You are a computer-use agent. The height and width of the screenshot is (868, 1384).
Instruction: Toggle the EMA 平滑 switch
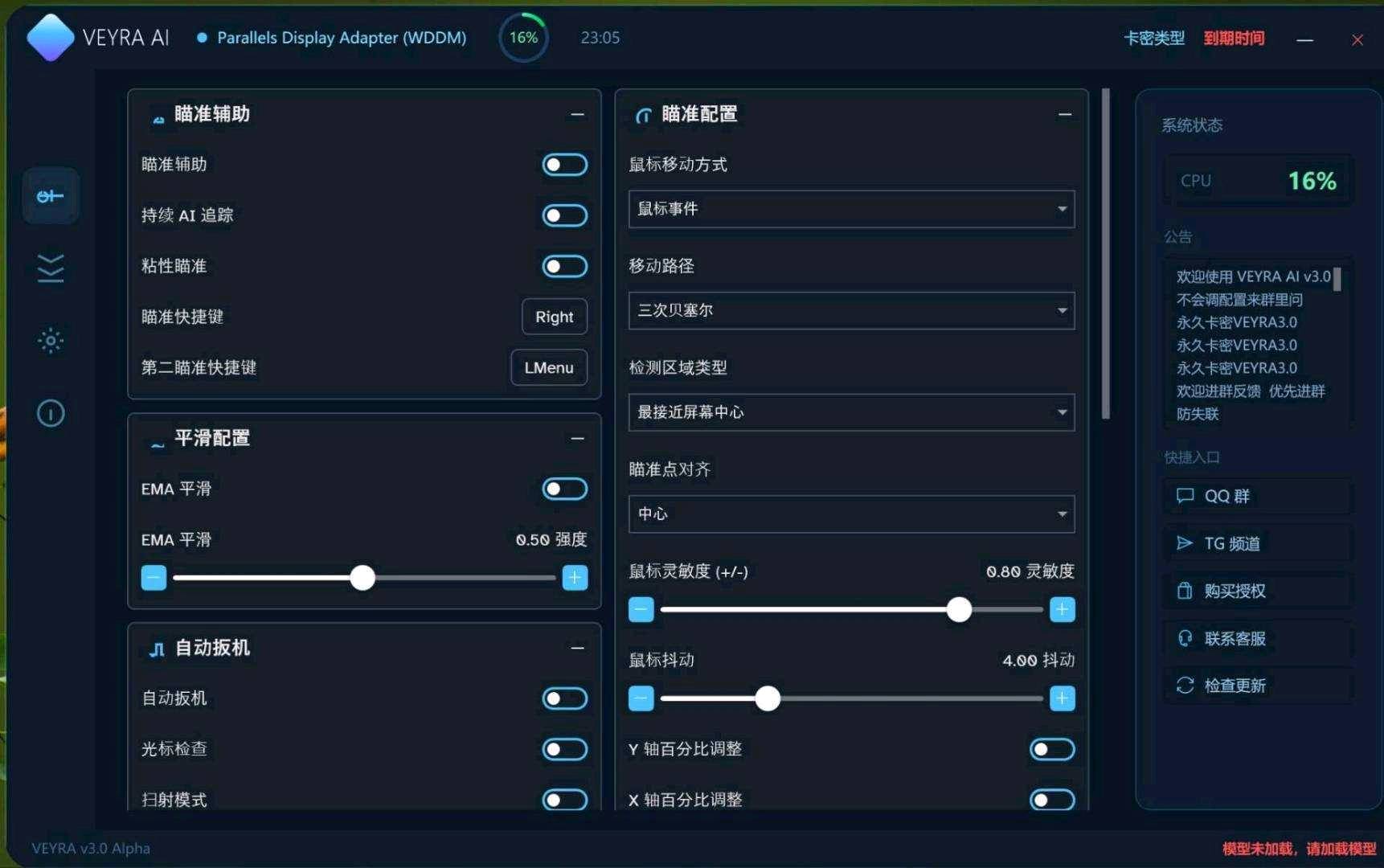(x=564, y=489)
